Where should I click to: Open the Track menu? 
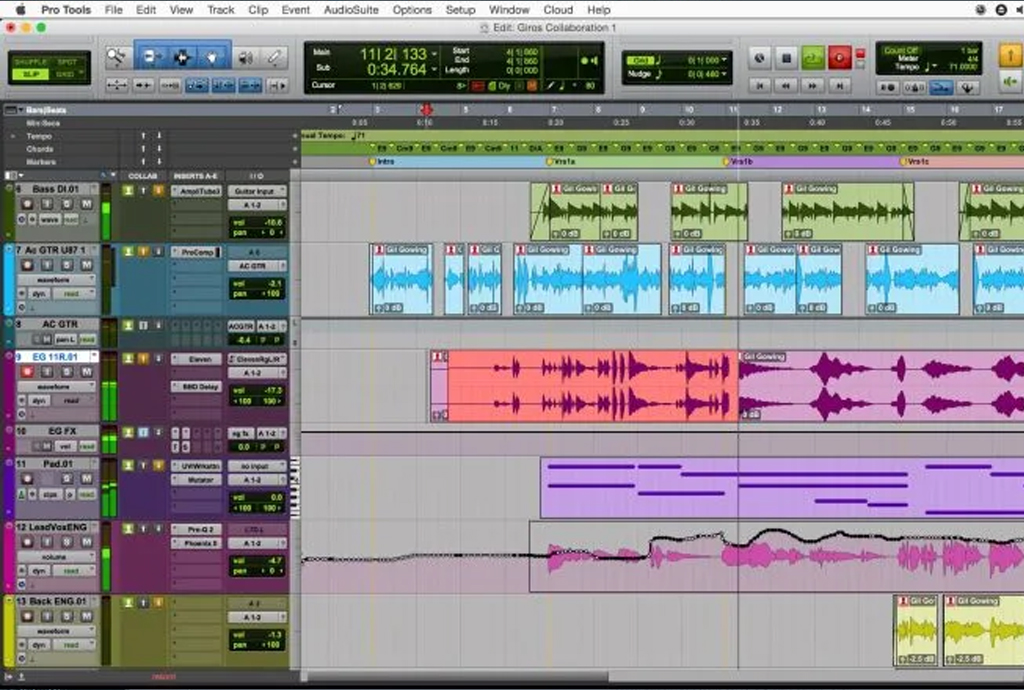pyautogui.click(x=221, y=10)
